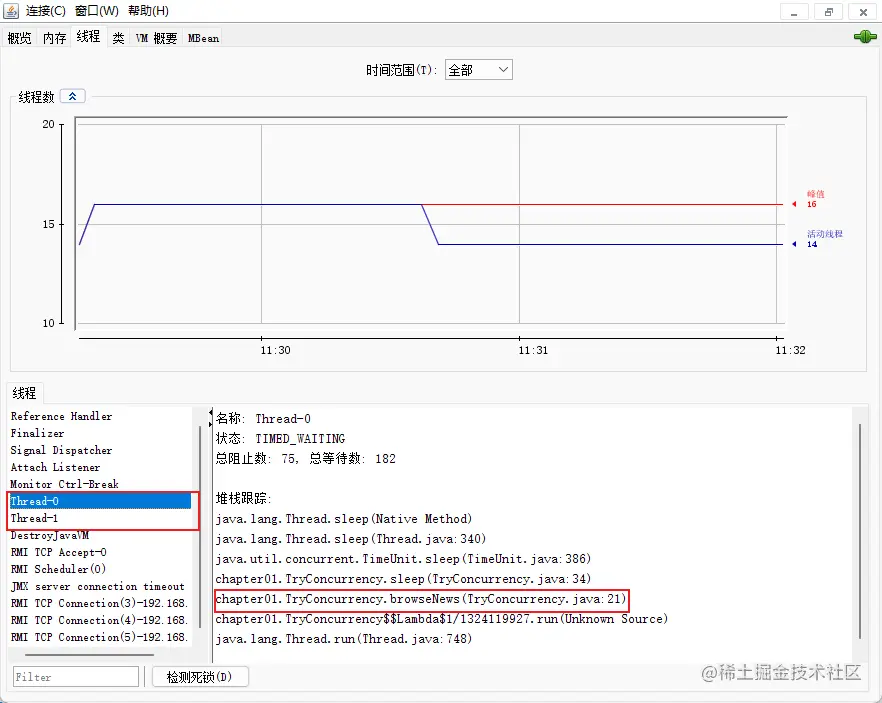Select Finalizer thread
Viewport: 882px width, 703px height.
click(x=100, y=433)
